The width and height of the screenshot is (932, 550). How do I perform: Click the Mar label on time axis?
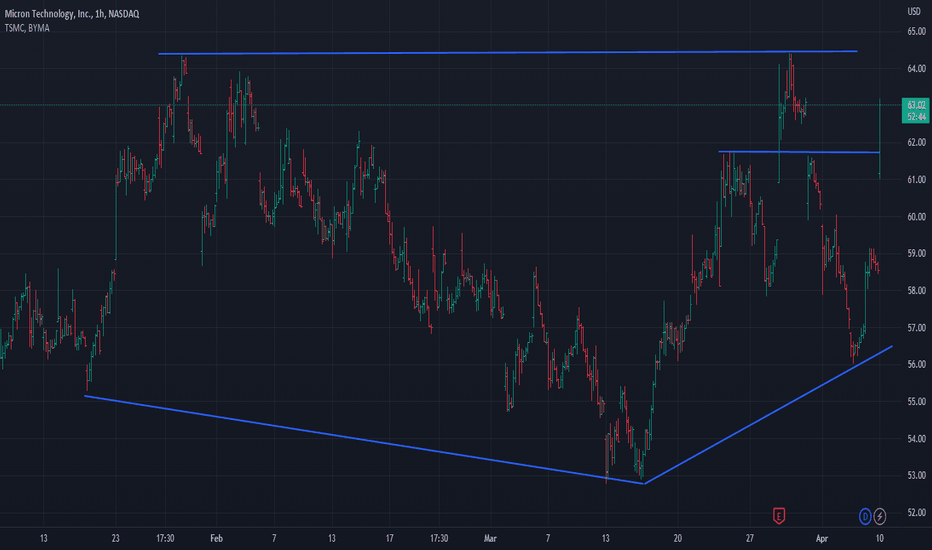(490, 539)
